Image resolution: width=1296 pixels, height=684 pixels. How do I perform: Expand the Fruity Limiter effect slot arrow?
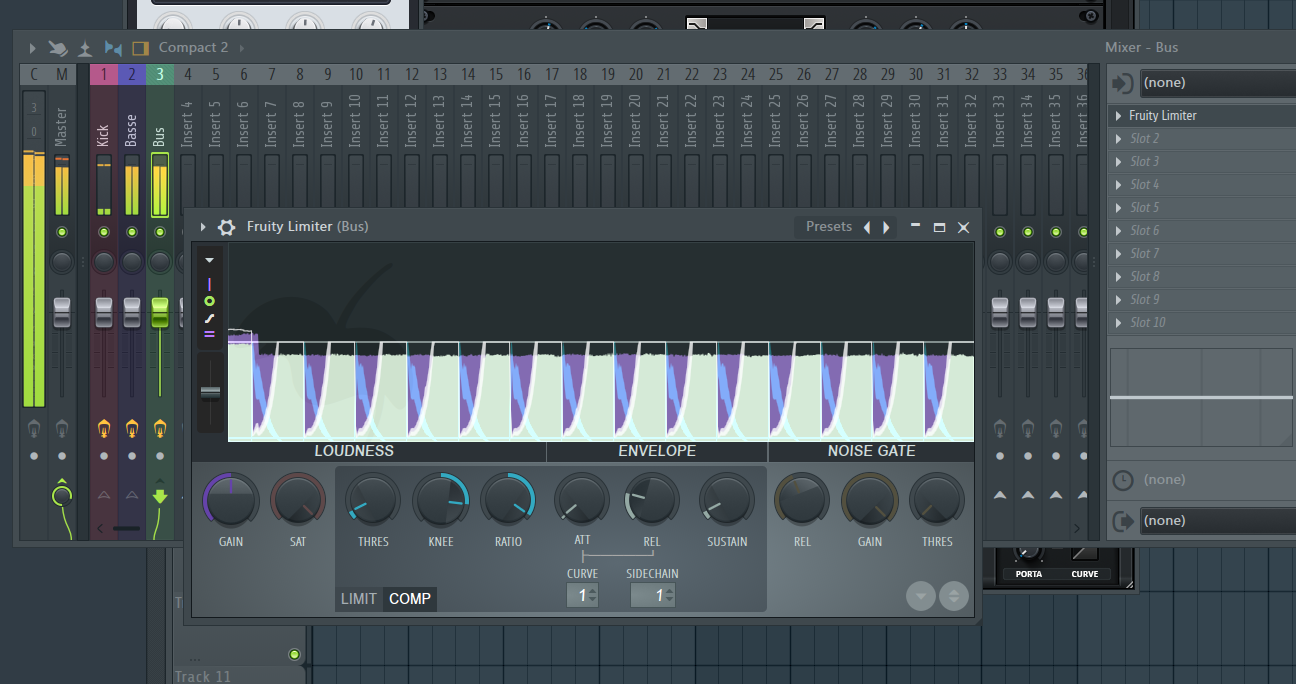[x=1118, y=116]
